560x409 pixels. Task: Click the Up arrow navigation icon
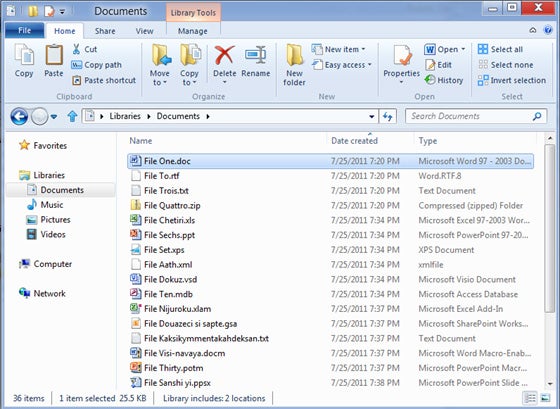(x=72, y=116)
